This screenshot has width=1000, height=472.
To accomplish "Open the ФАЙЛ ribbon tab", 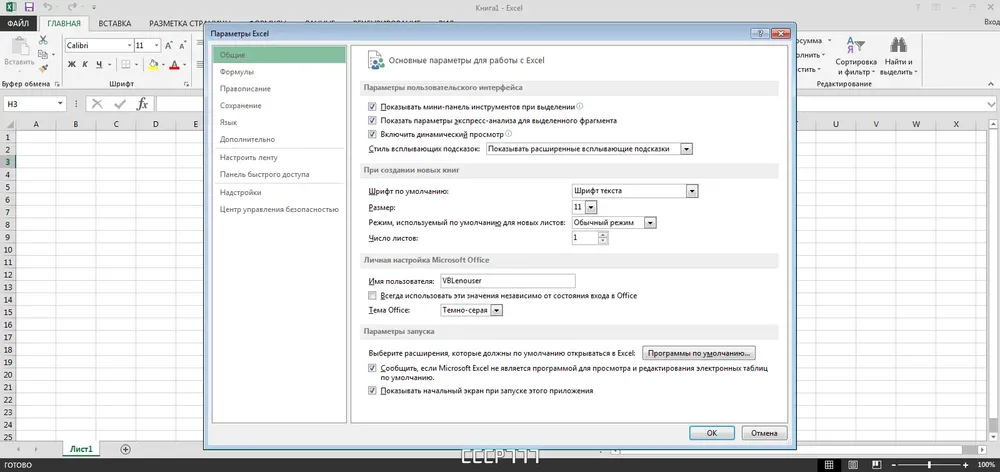I will (18, 24).
